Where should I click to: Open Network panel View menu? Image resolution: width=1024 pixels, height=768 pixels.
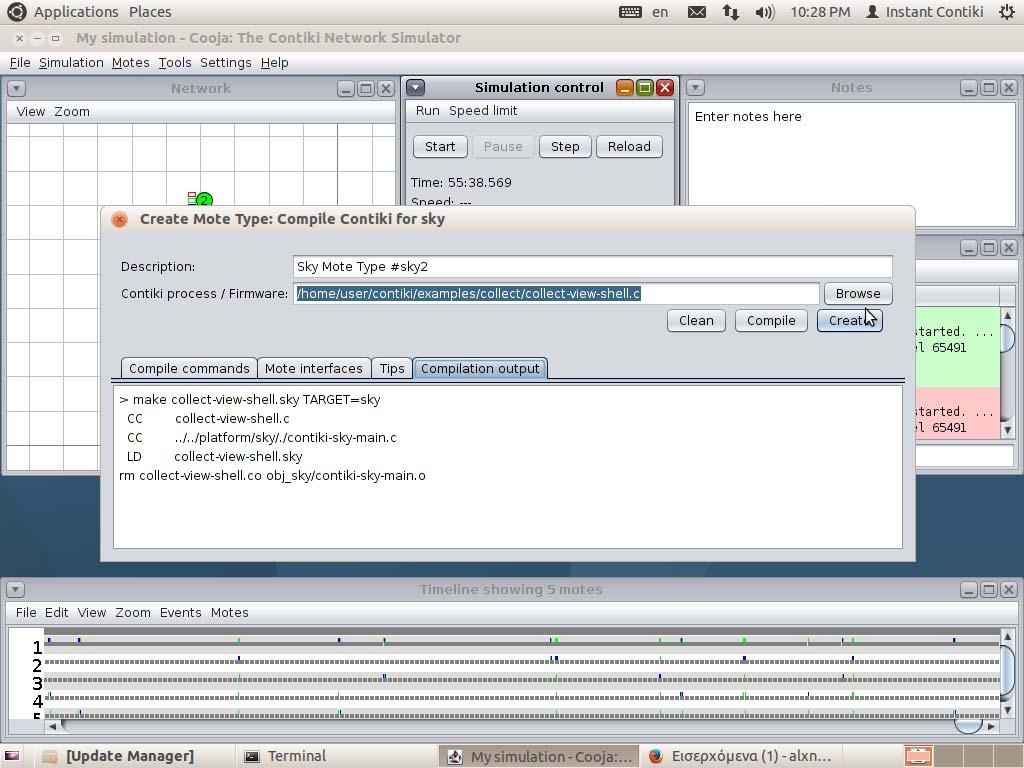31,112
